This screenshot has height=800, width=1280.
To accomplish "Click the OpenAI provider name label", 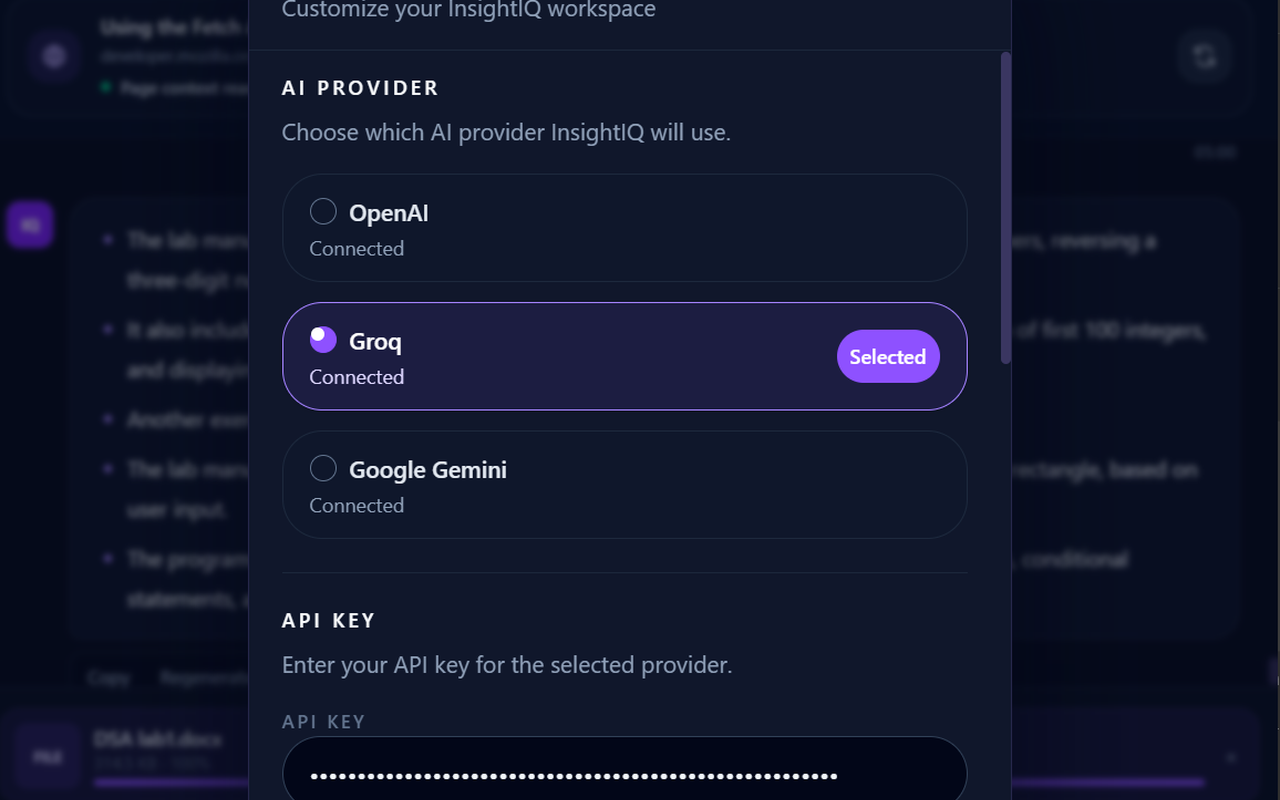I will coord(389,213).
